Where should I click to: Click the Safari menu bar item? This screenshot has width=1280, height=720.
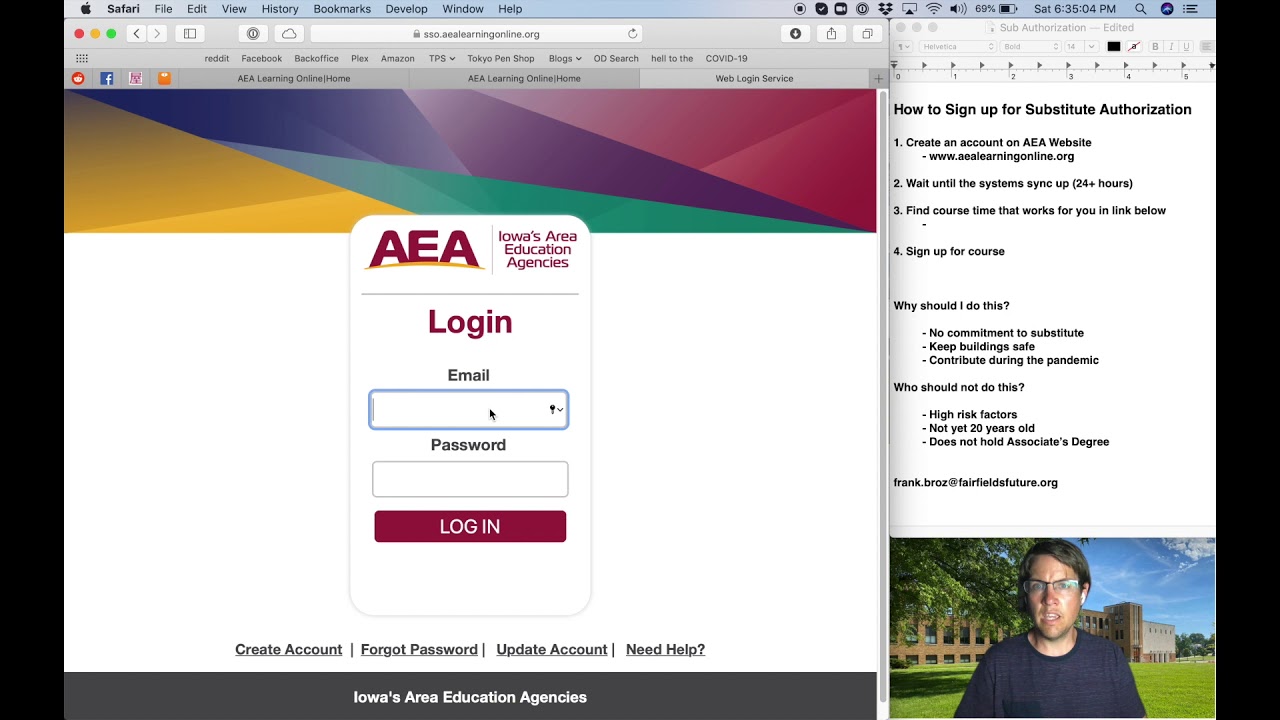tap(124, 9)
